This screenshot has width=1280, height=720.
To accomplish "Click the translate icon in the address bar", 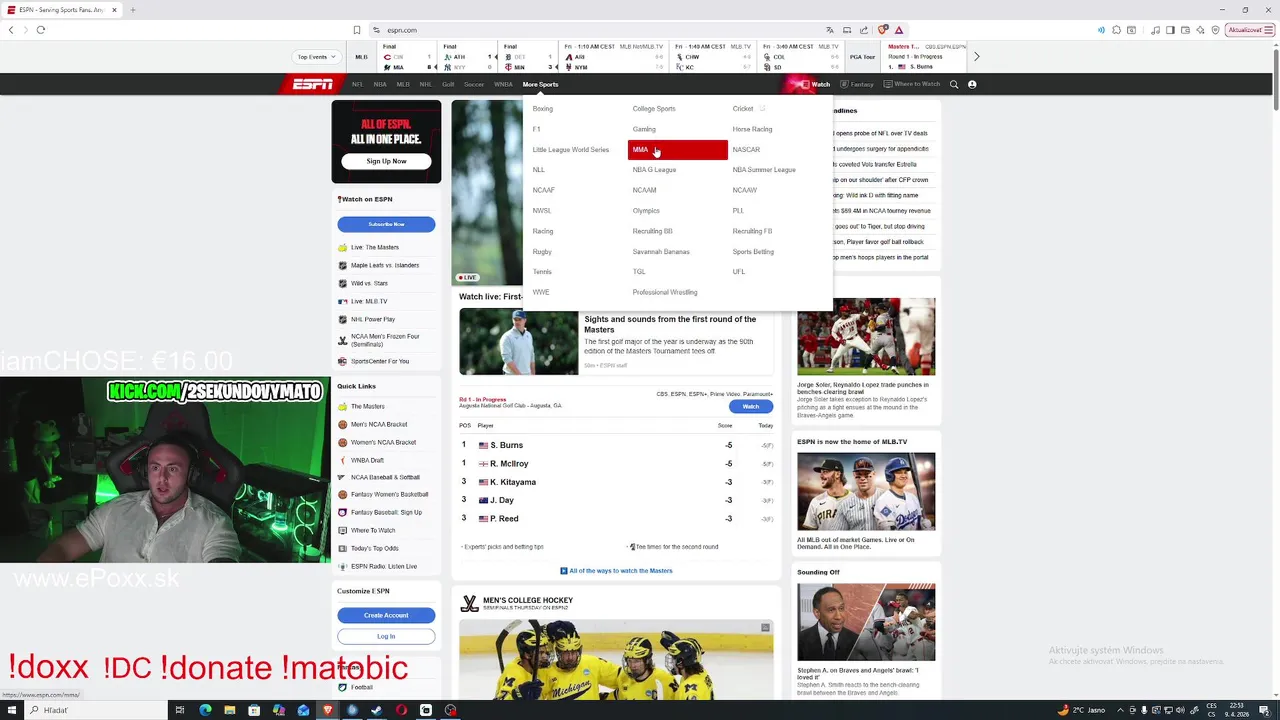I will tap(829, 30).
